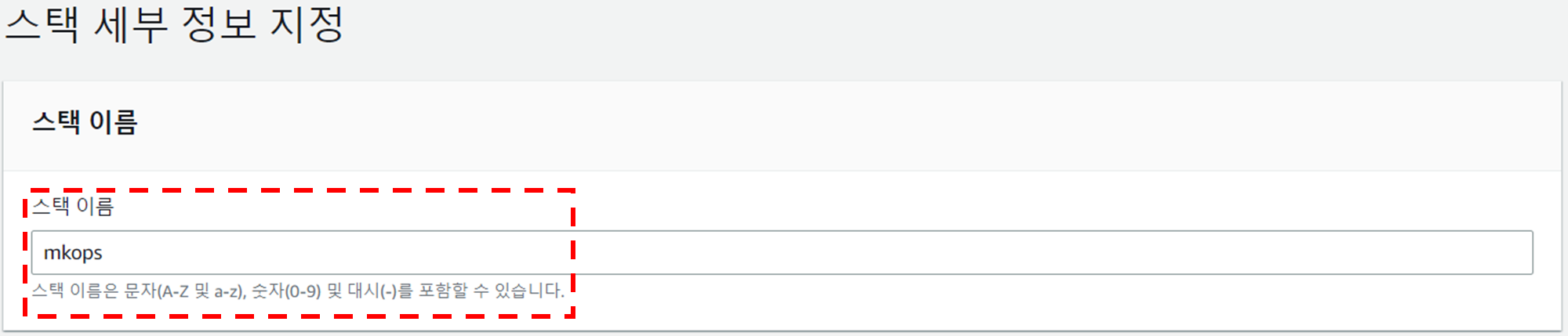This screenshot has height=336, width=1568.
Task: Click the '스택 세부 정보 지정' page title
Action: pyautogui.click(x=174, y=23)
